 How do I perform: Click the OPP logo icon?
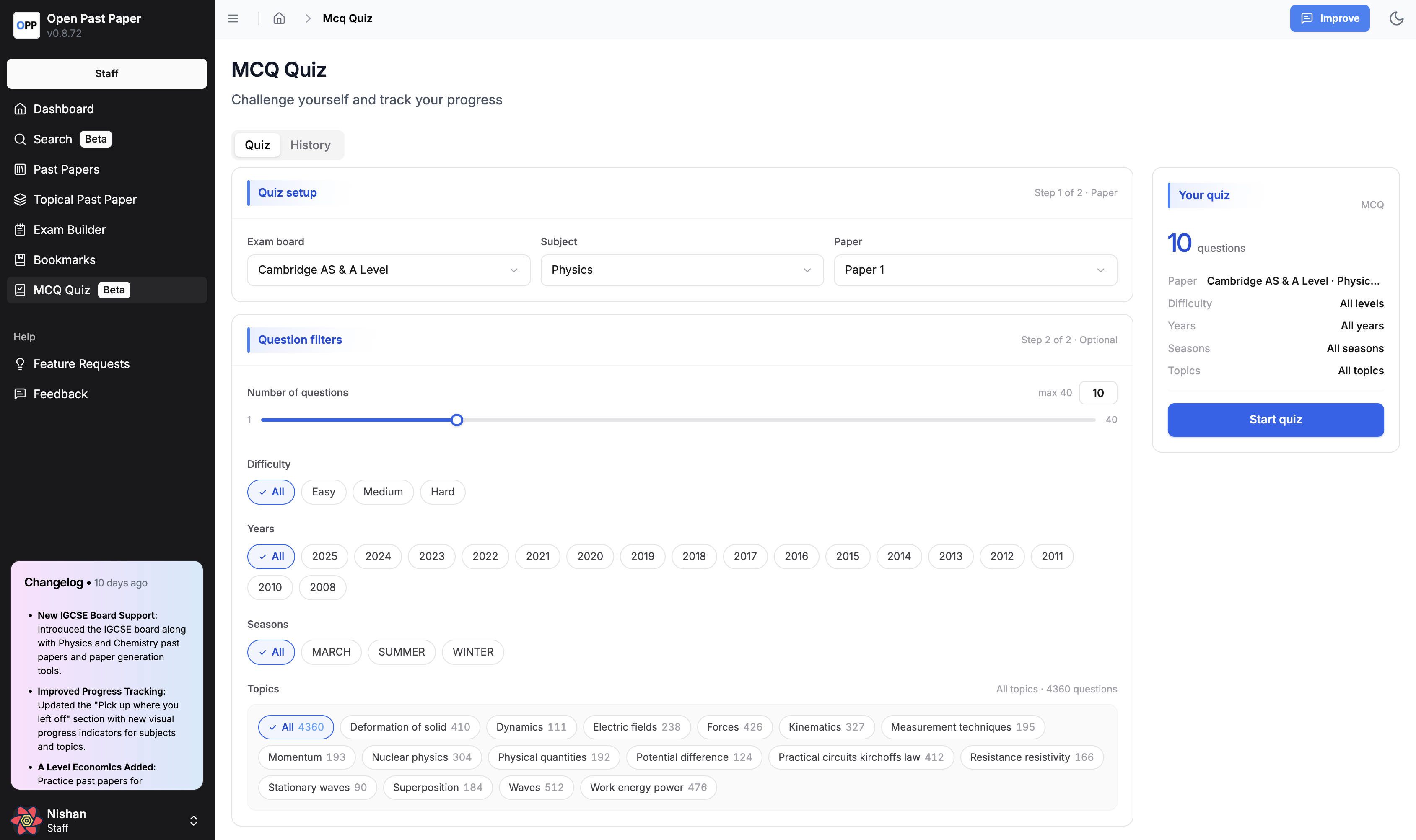click(26, 25)
